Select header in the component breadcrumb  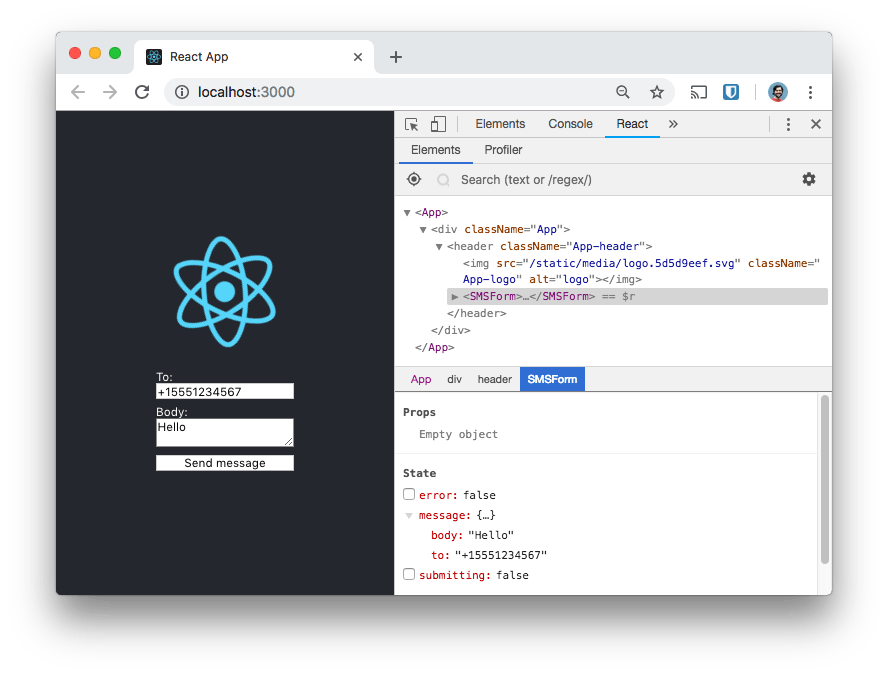pyautogui.click(x=494, y=380)
